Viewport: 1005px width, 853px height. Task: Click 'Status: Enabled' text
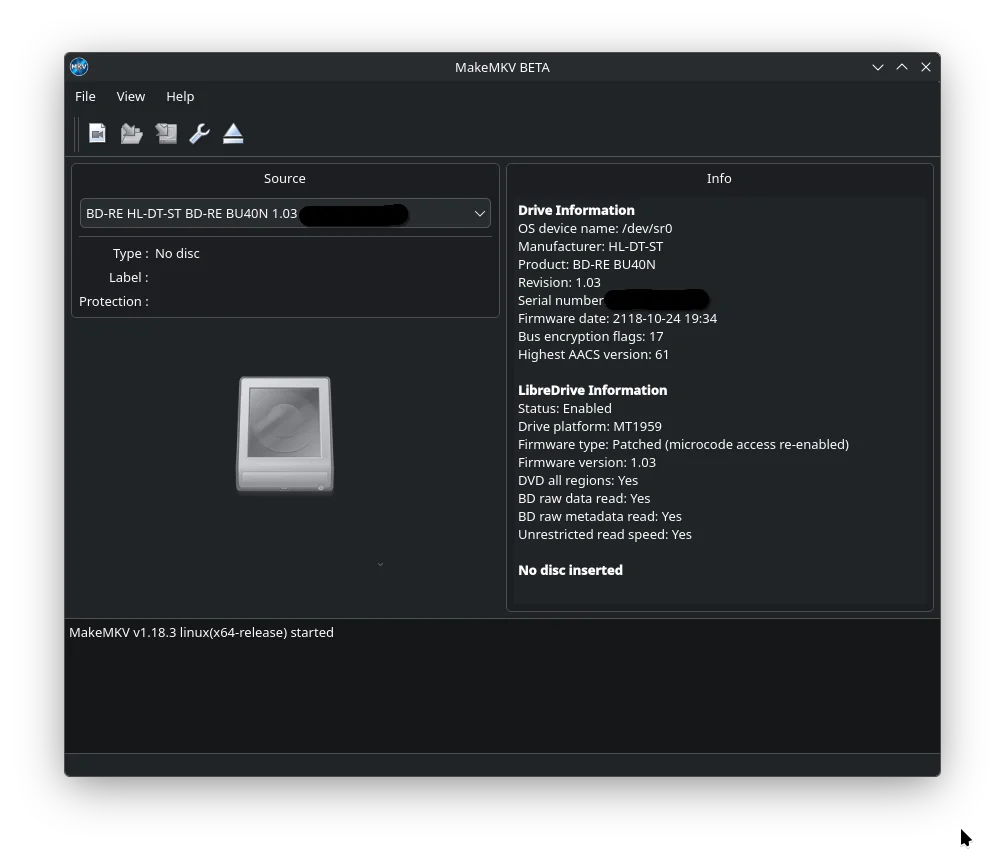[565, 408]
